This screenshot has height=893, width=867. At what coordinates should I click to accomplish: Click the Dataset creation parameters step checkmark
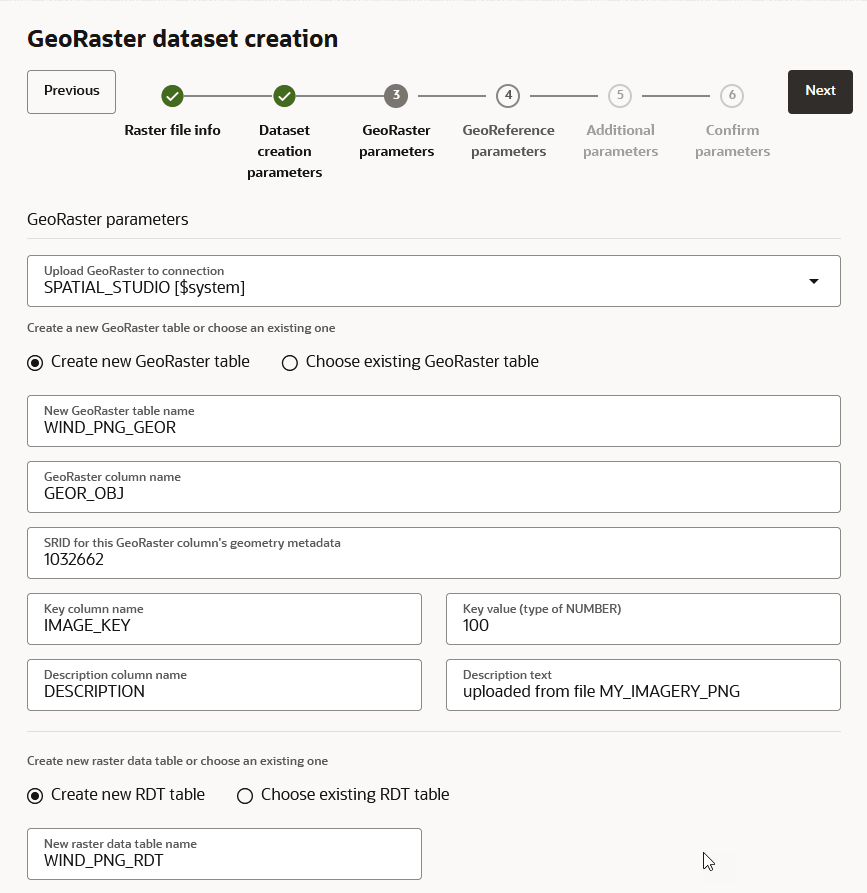(284, 96)
